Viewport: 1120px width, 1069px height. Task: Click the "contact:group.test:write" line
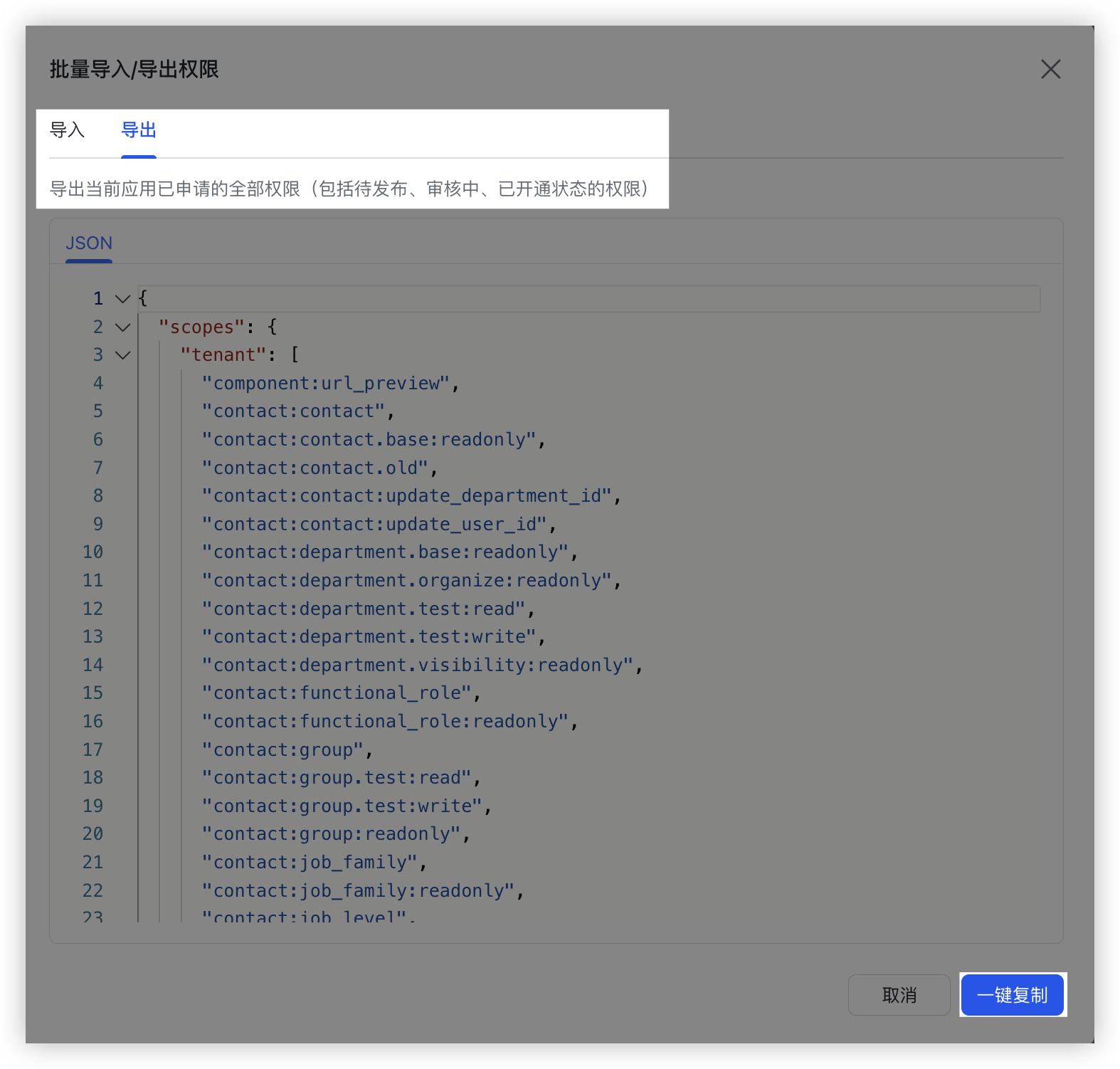pyautogui.click(x=342, y=806)
